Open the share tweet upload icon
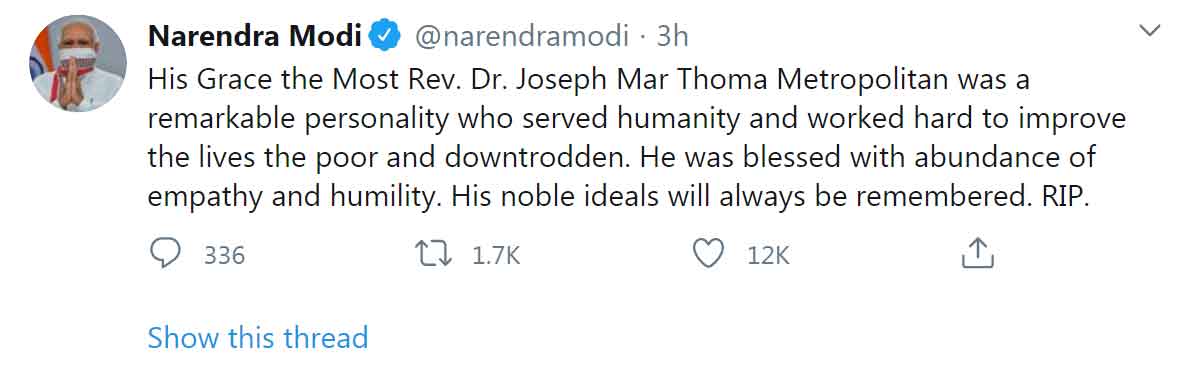The height and width of the screenshot is (377, 1192). click(978, 254)
